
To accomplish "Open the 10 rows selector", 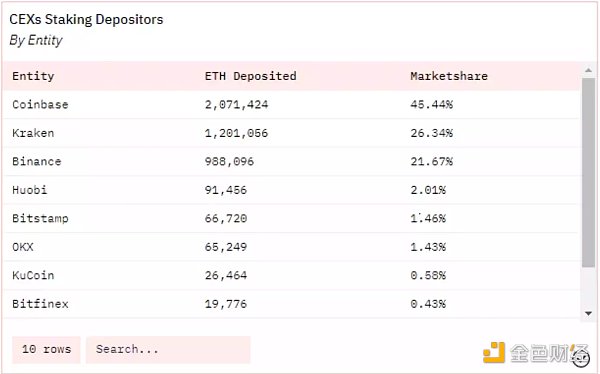I will coord(46,350).
